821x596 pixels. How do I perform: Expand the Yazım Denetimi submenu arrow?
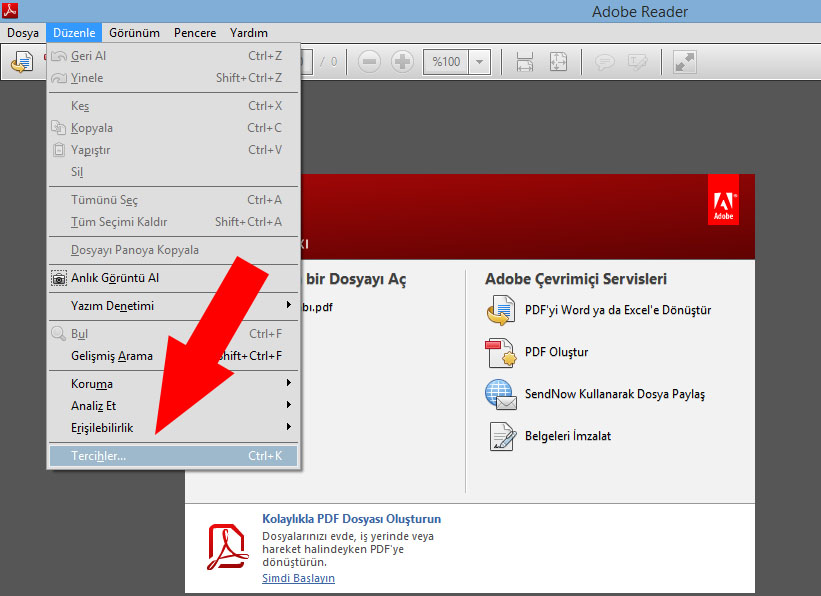click(x=289, y=305)
